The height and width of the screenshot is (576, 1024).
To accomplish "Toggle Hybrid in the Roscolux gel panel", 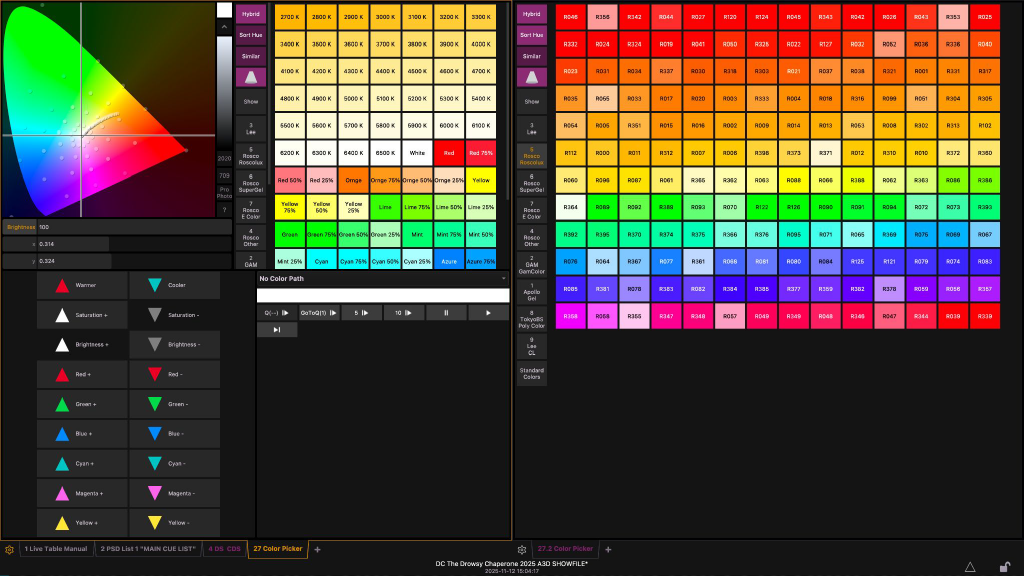I will (x=532, y=14).
